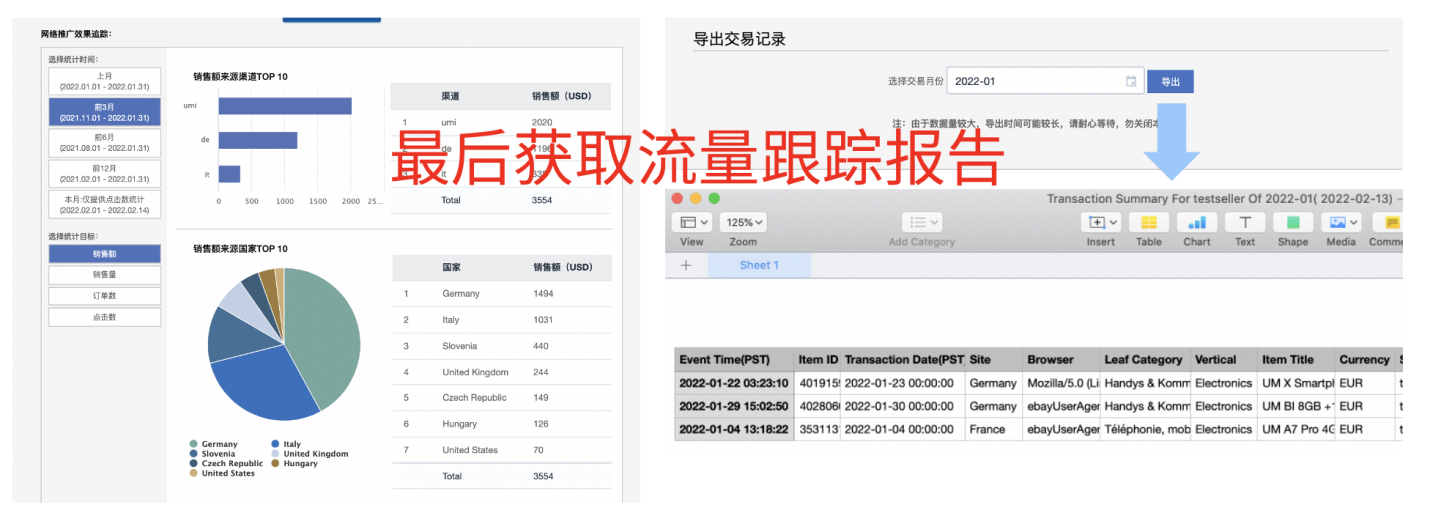Click the Shape icon in toolbar
Viewport: 1430px width, 513px height.
click(x=1292, y=223)
